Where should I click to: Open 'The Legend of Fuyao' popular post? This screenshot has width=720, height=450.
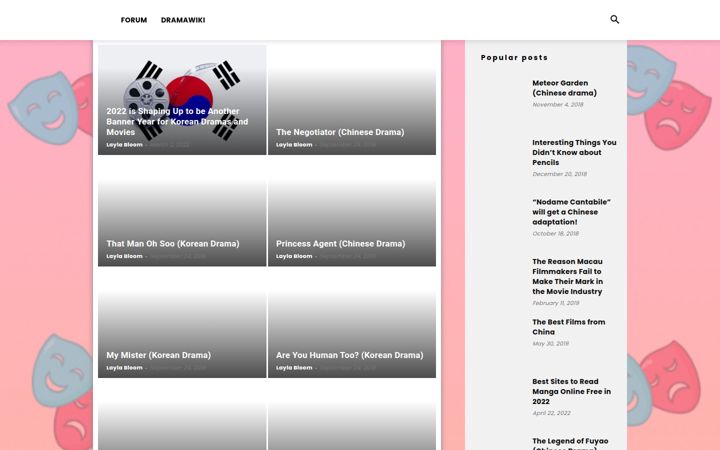(570, 443)
